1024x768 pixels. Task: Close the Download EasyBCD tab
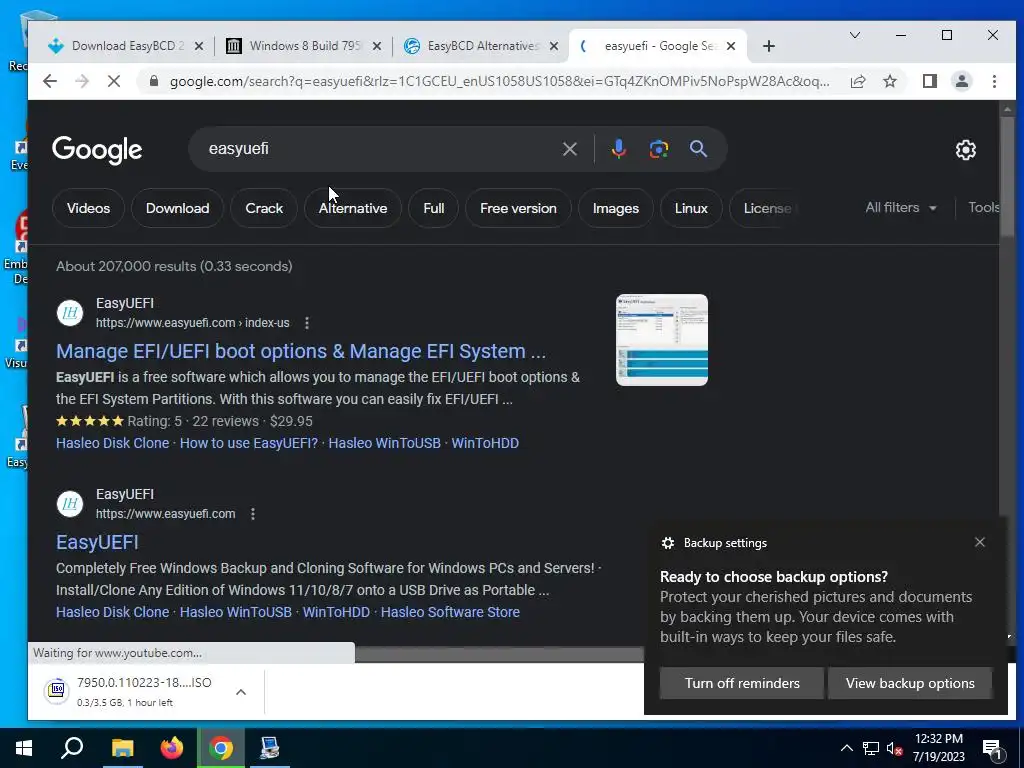point(199,46)
